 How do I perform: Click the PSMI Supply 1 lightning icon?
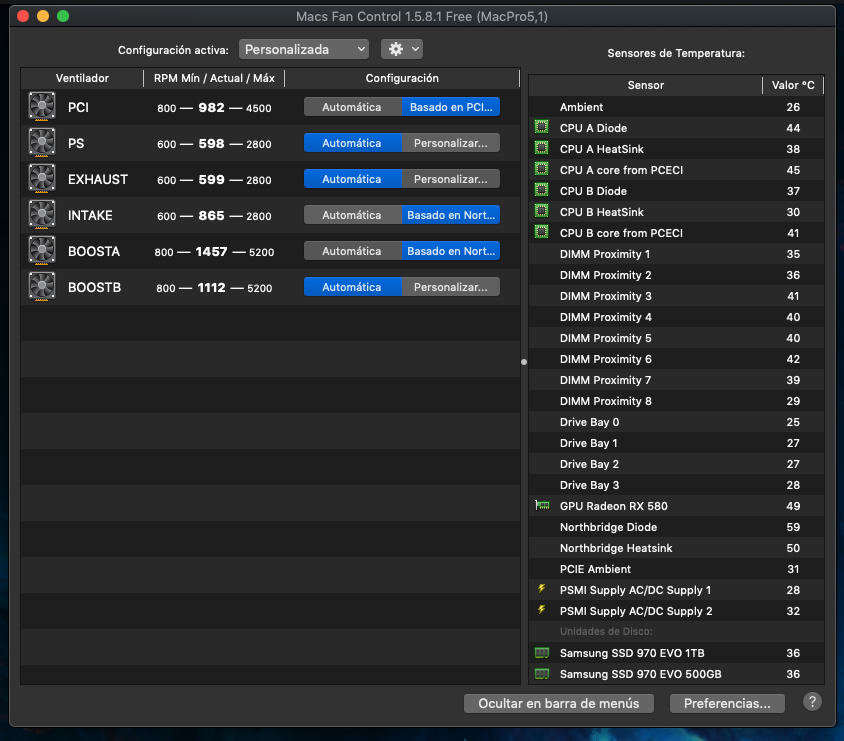(542, 590)
